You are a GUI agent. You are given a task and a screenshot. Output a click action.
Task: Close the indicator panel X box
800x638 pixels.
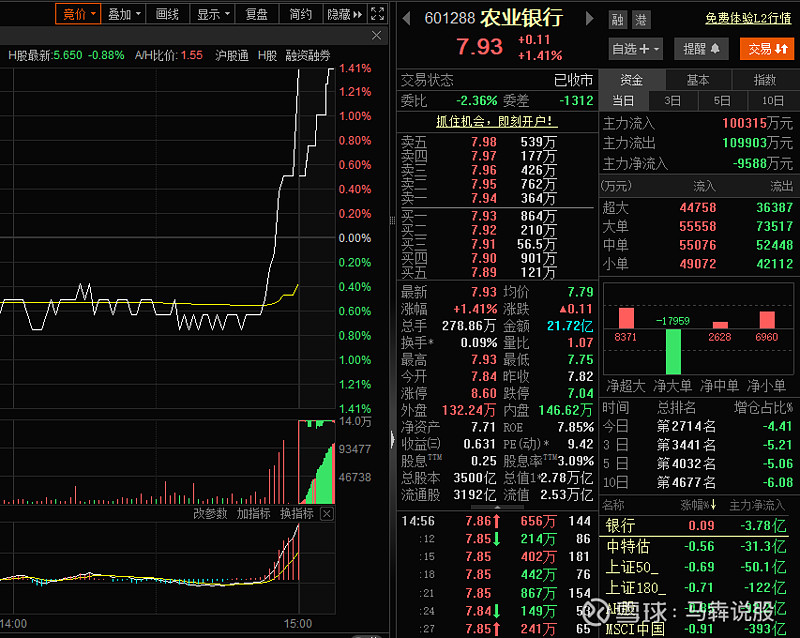click(327, 513)
